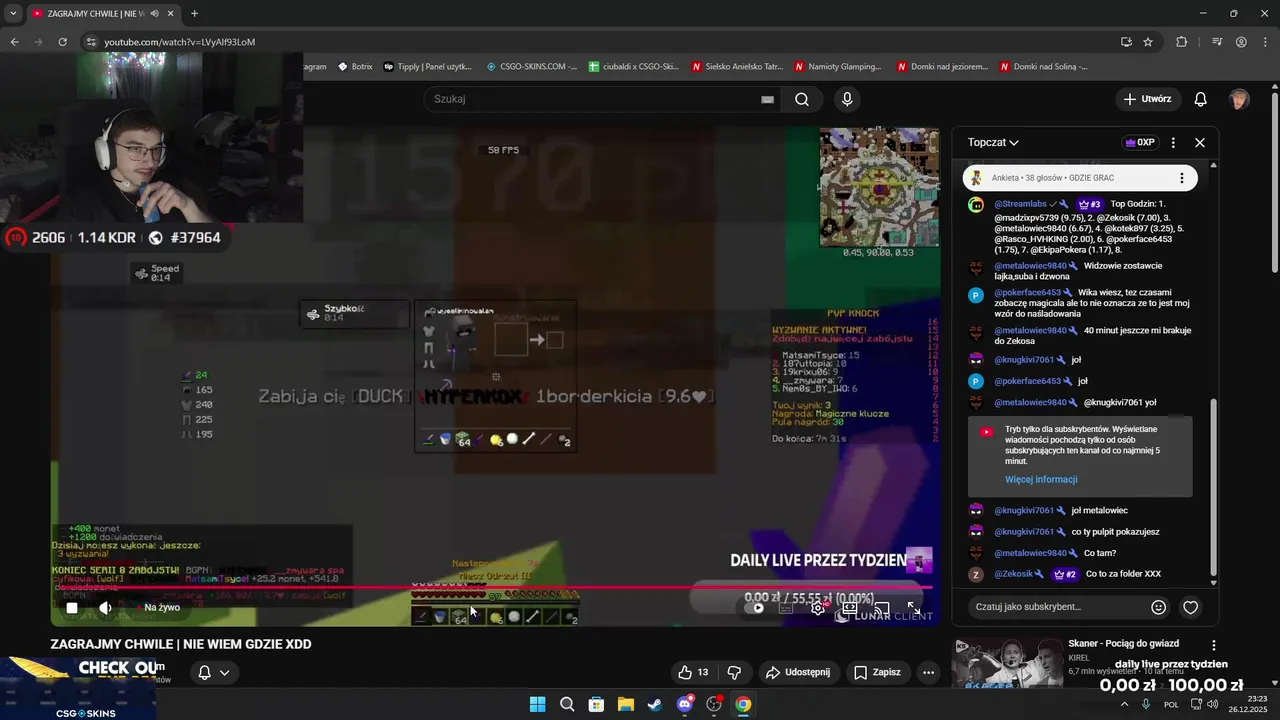Open Steam from the taskbar

click(x=655, y=704)
